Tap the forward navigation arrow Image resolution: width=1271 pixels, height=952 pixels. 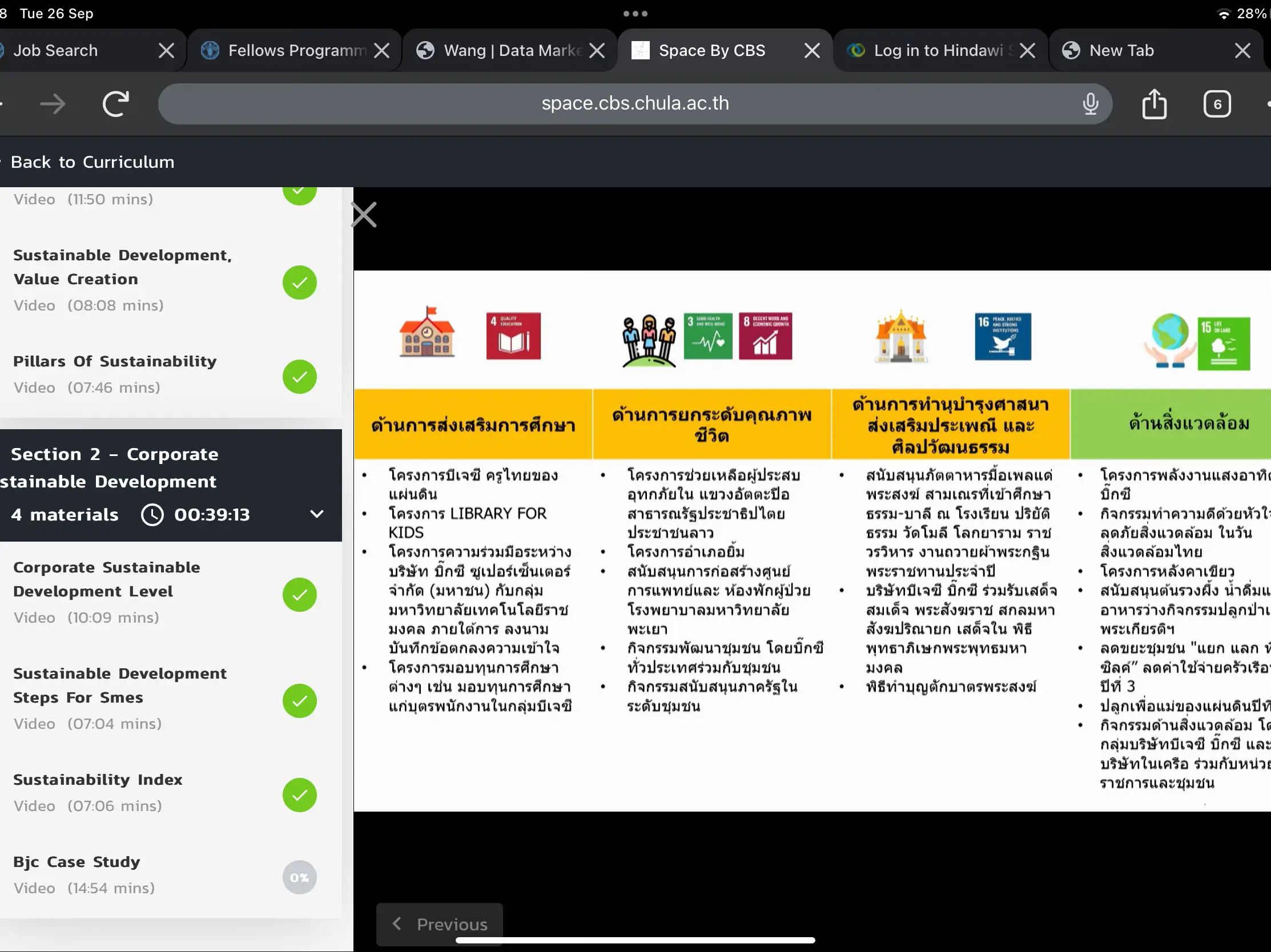(x=53, y=104)
